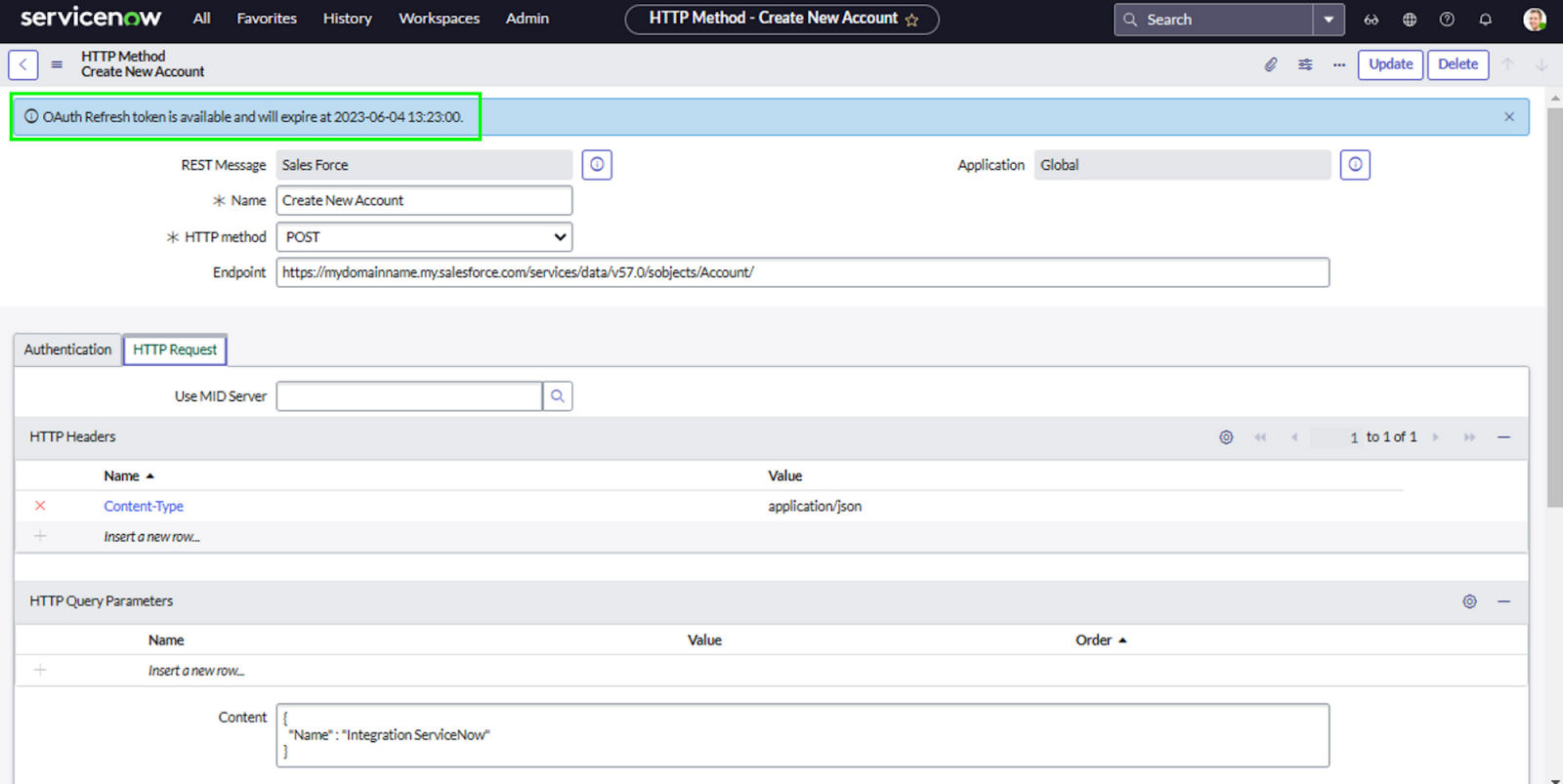Open the All menu
The width and height of the screenshot is (1563, 784).
click(x=201, y=19)
